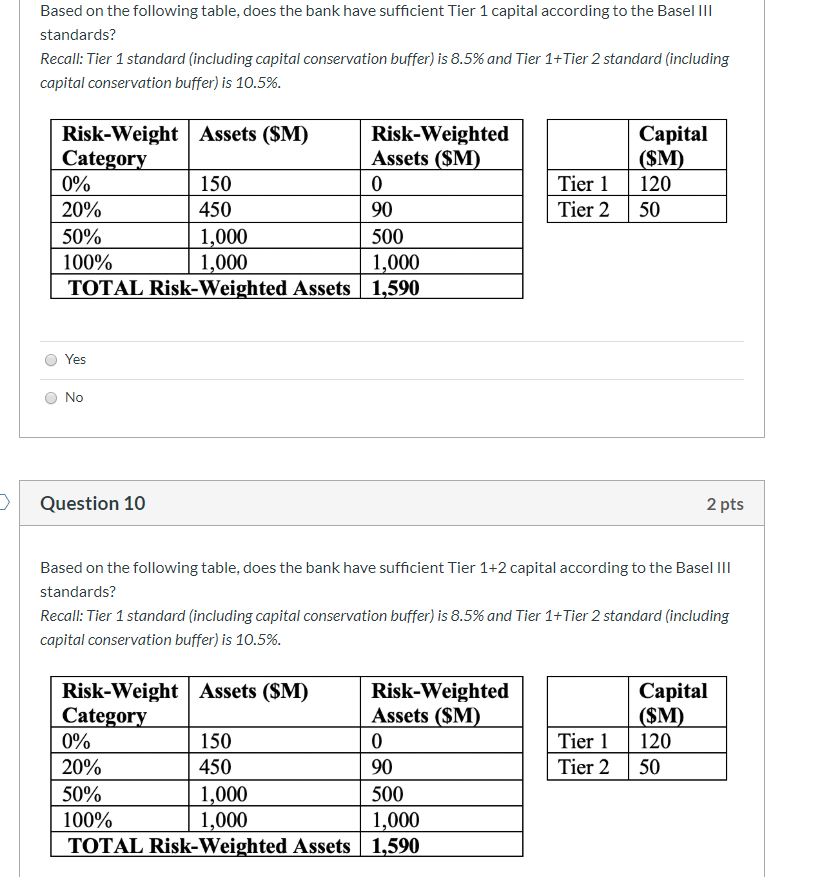
Task: Click the 500 risk-weighted assets value
Action: 386,236
